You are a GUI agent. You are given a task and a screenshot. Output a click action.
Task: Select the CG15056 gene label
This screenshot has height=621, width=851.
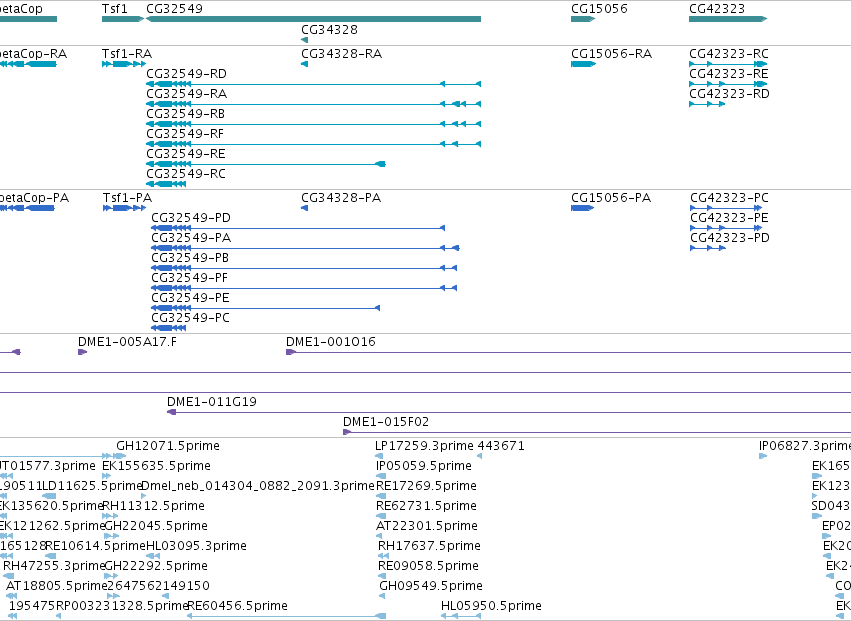click(599, 9)
